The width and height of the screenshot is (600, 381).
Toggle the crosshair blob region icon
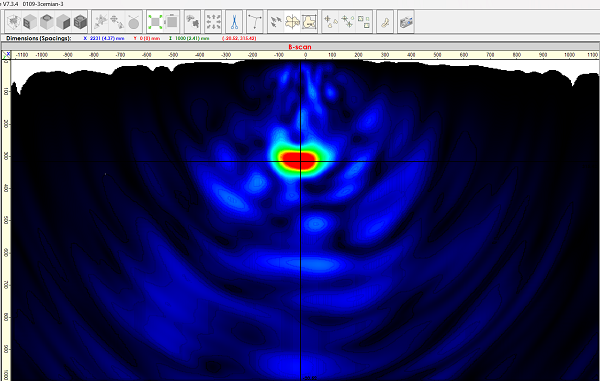(292, 22)
